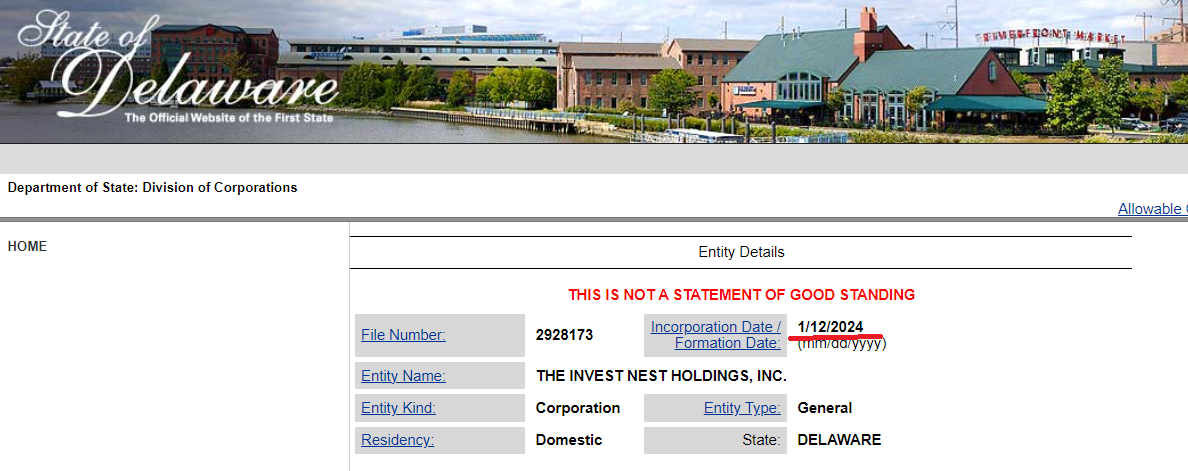
Task: Click the DELAWARE state value
Action: point(838,440)
